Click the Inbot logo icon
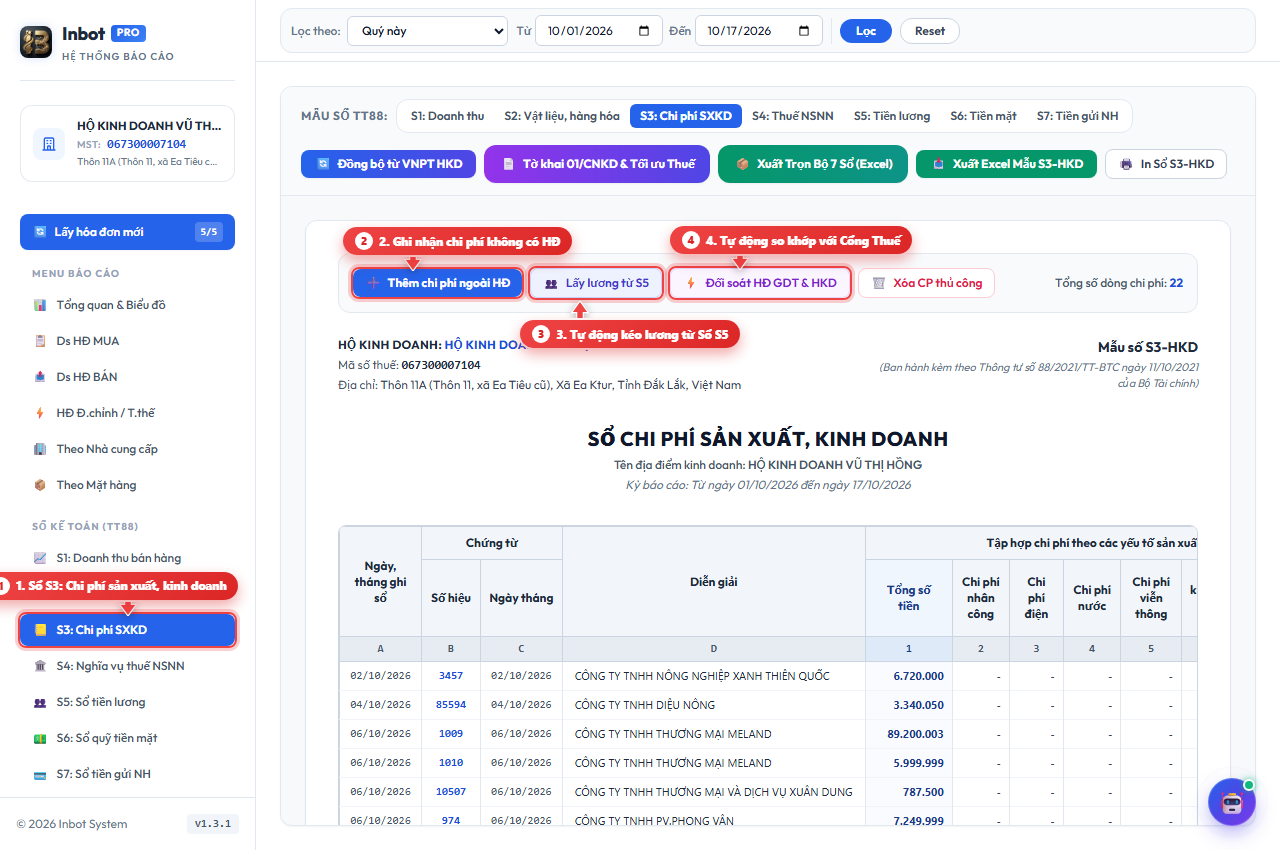The height and width of the screenshot is (850, 1280). (36, 41)
